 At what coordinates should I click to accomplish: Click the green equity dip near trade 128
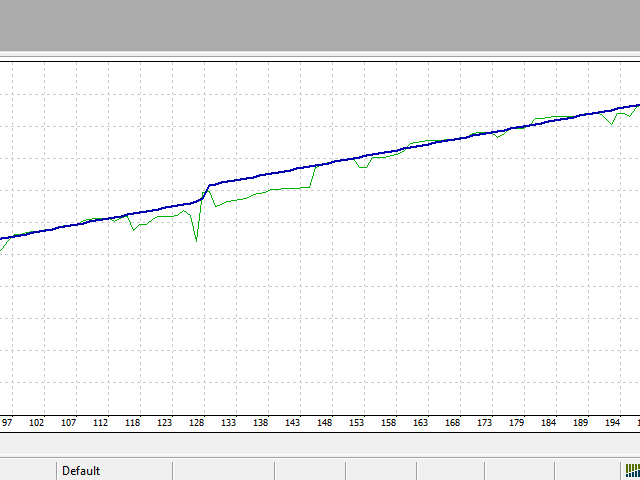tap(196, 239)
